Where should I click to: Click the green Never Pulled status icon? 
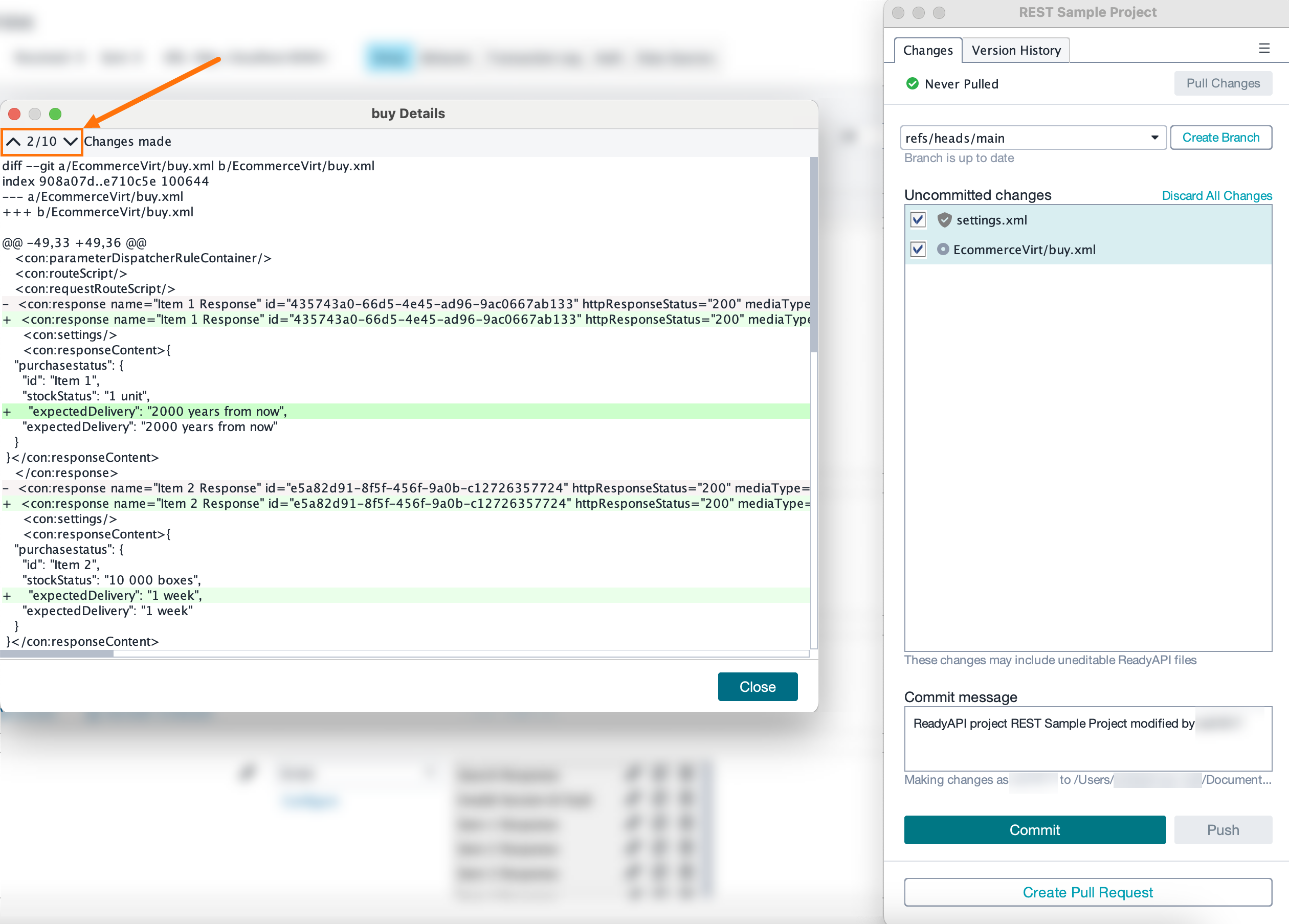[x=913, y=83]
